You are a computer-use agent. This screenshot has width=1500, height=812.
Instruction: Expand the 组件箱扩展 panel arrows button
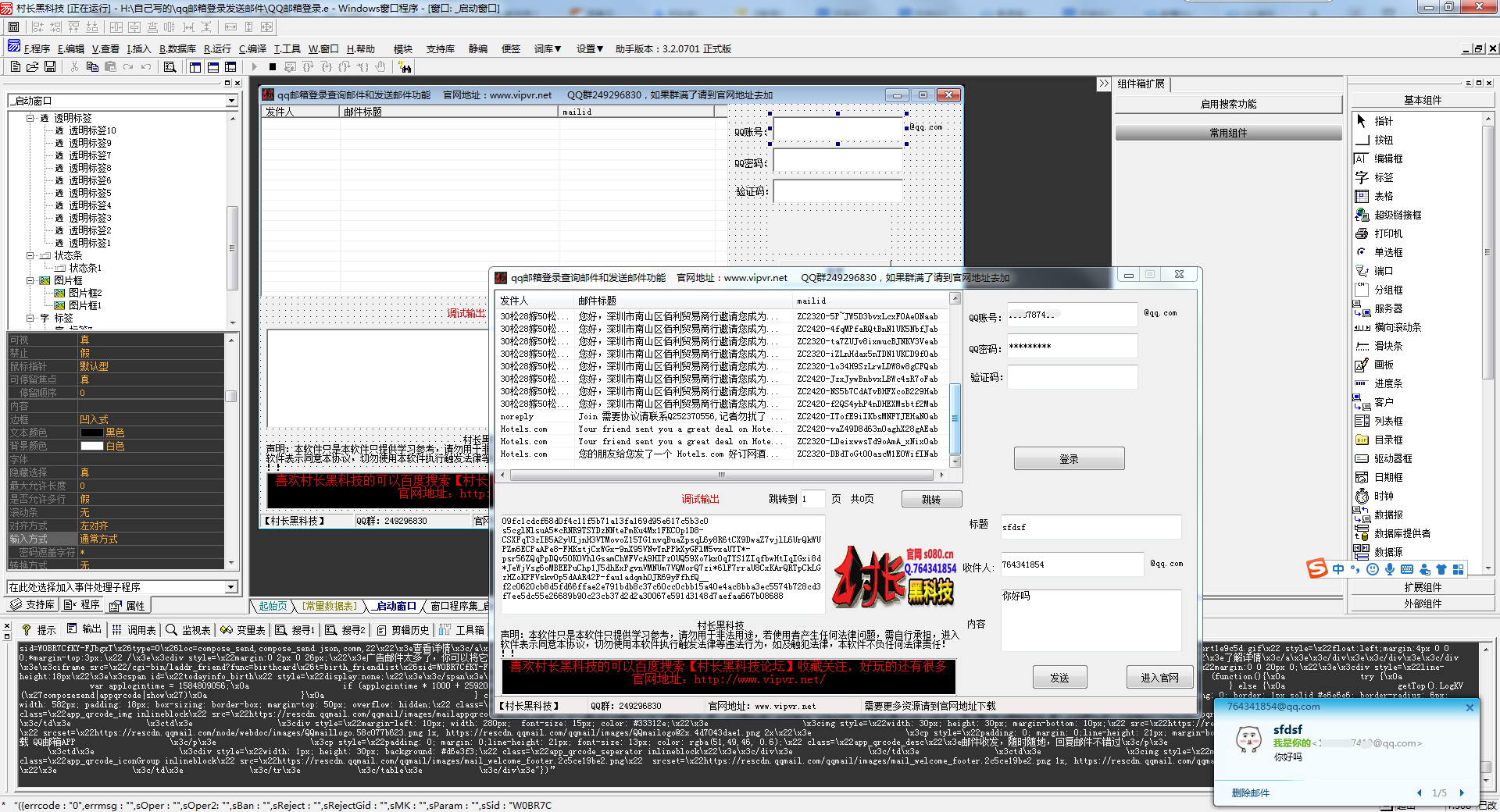pyautogui.click(x=1104, y=84)
